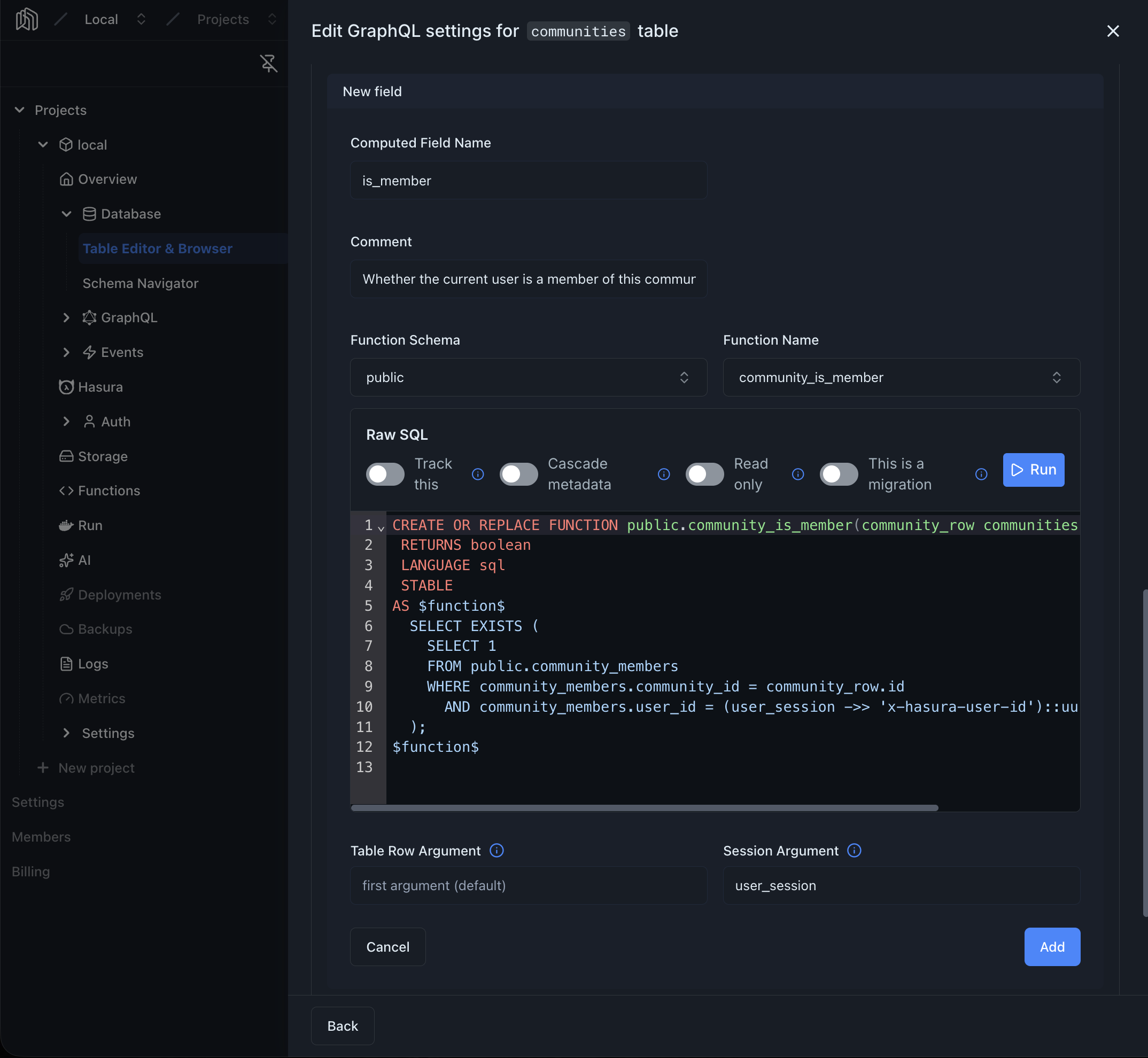The image size is (1148, 1058).
Task: Open sidebar Members page
Action: [x=41, y=837]
